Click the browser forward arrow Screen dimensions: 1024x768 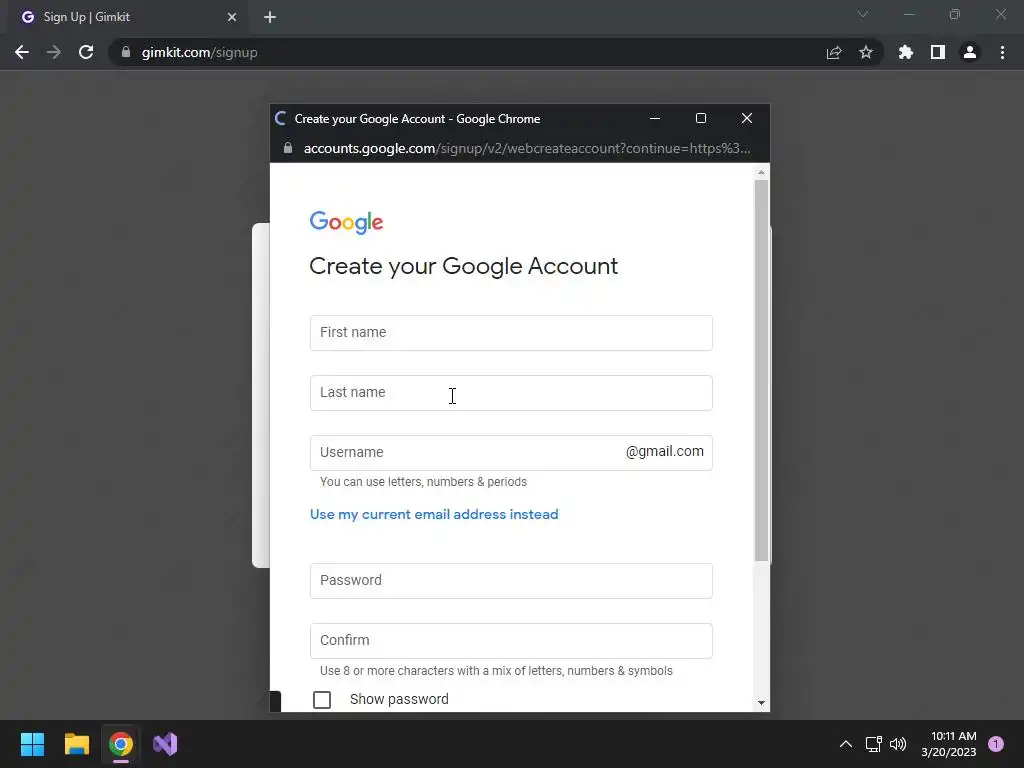click(x=54, y=52)
